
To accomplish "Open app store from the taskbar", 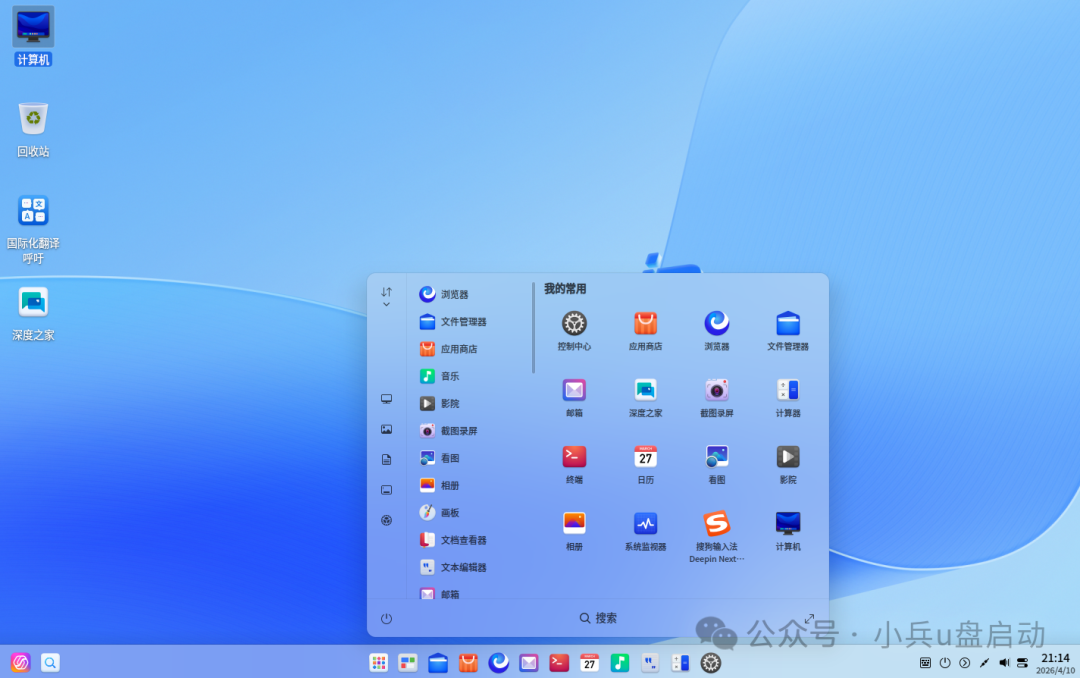I will tap(468, 663).
